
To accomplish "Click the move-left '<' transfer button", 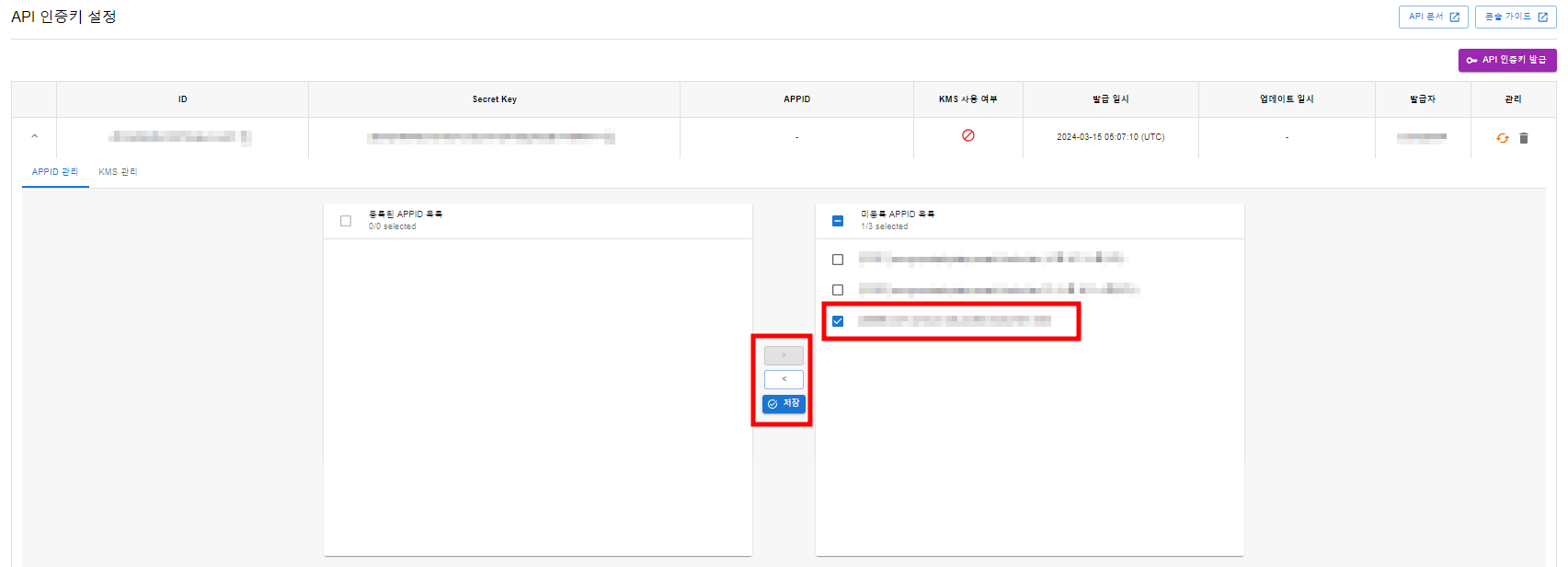I will click(784, 379).
